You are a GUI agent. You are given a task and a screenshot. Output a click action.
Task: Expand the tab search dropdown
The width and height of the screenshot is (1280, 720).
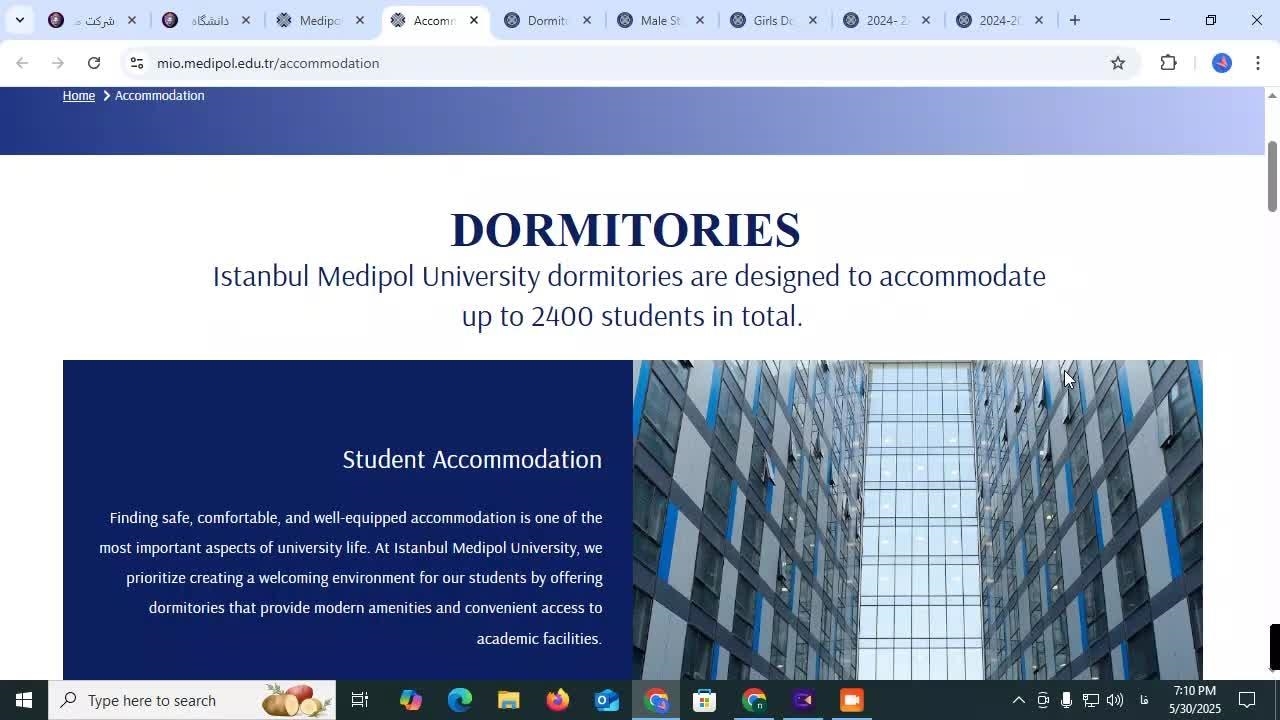19,20
